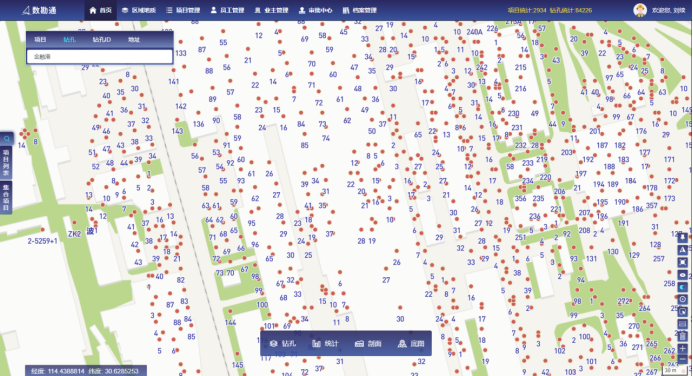
Task: Click the 统计 statistics button in the bottom bar
Action: (325, 343)
